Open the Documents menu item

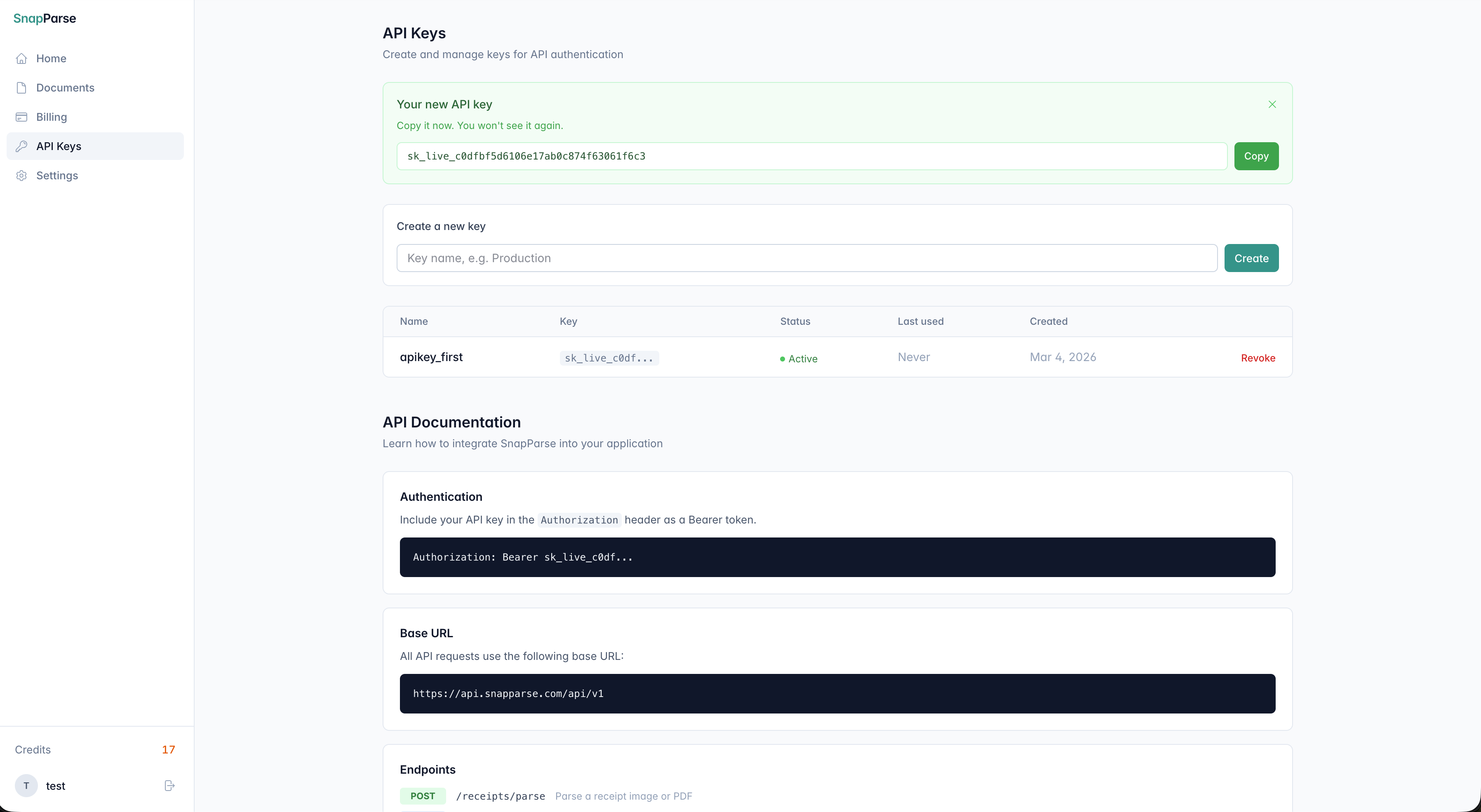[x=65, y=88]
